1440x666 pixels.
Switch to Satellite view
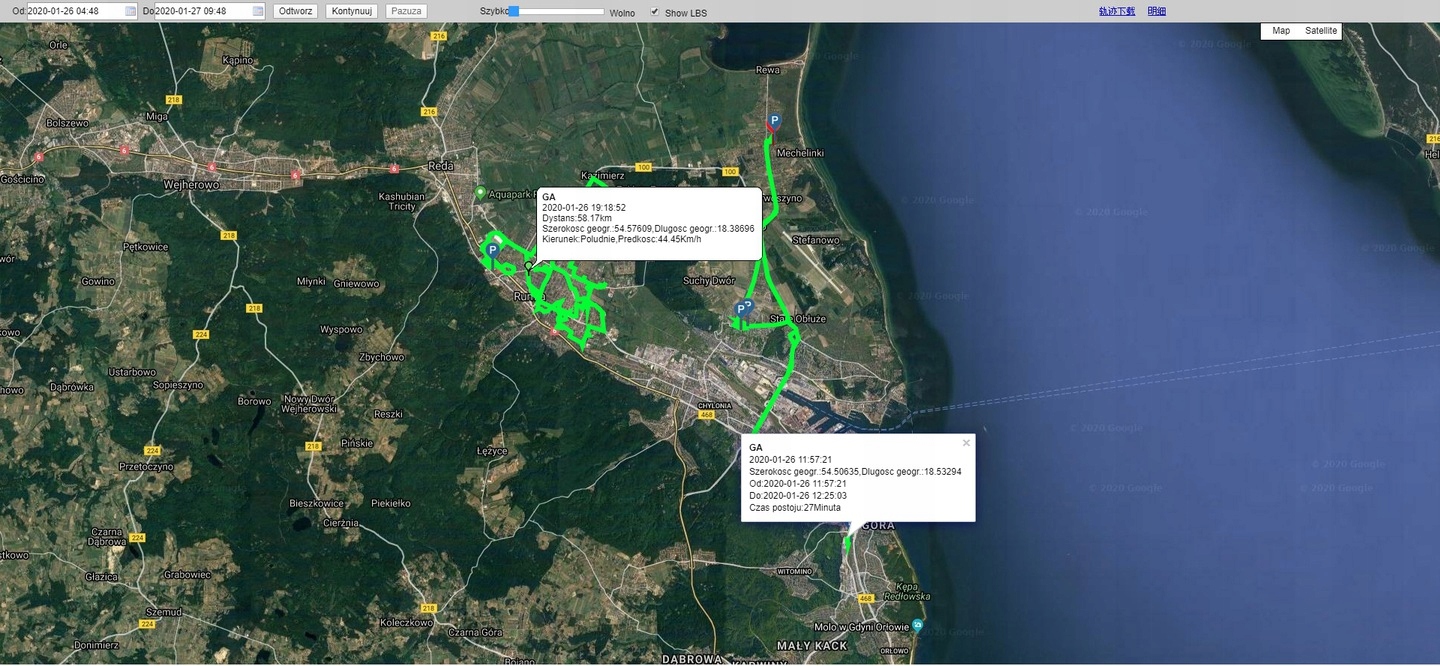tap(1320, 31)
